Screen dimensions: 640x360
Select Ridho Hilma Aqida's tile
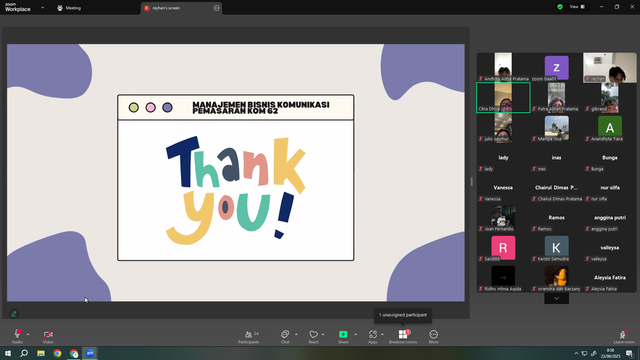pyautogui.click(x=503, y=278)
